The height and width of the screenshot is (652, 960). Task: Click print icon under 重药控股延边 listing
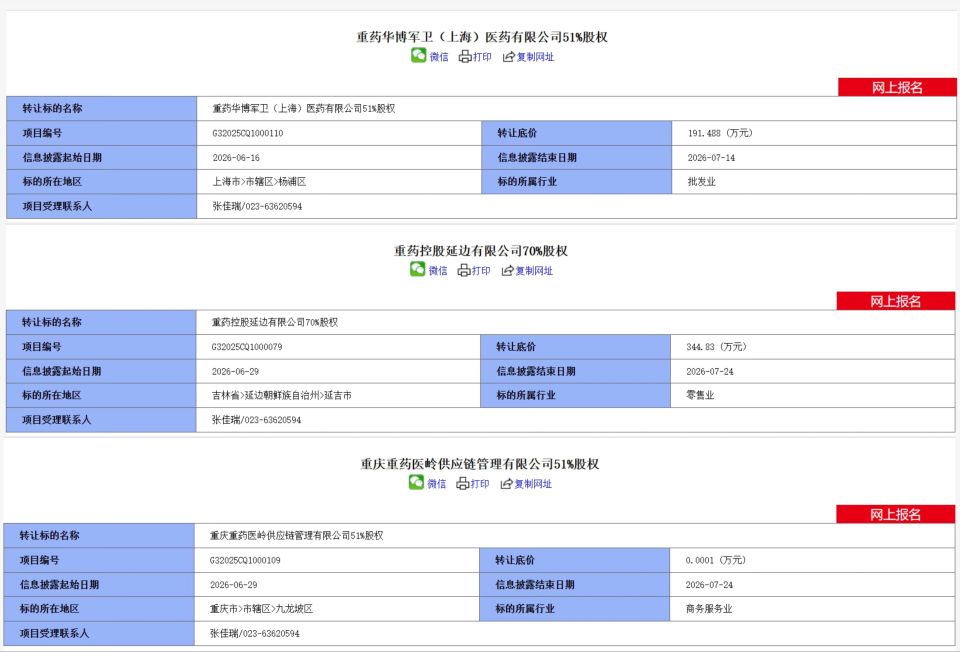tap(464, 271)
